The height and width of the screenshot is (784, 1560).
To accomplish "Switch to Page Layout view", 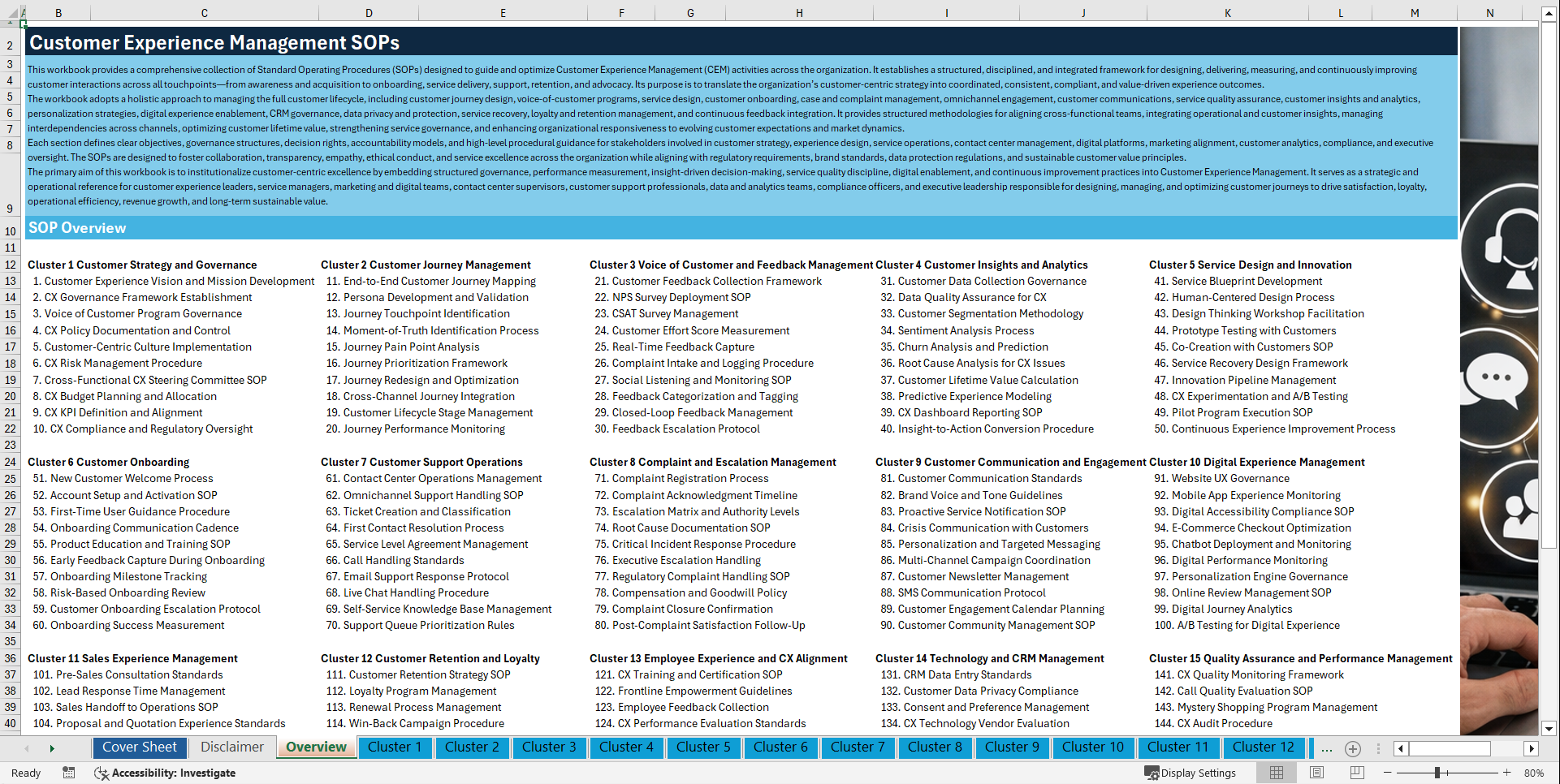I will (x=1316, y=773).
